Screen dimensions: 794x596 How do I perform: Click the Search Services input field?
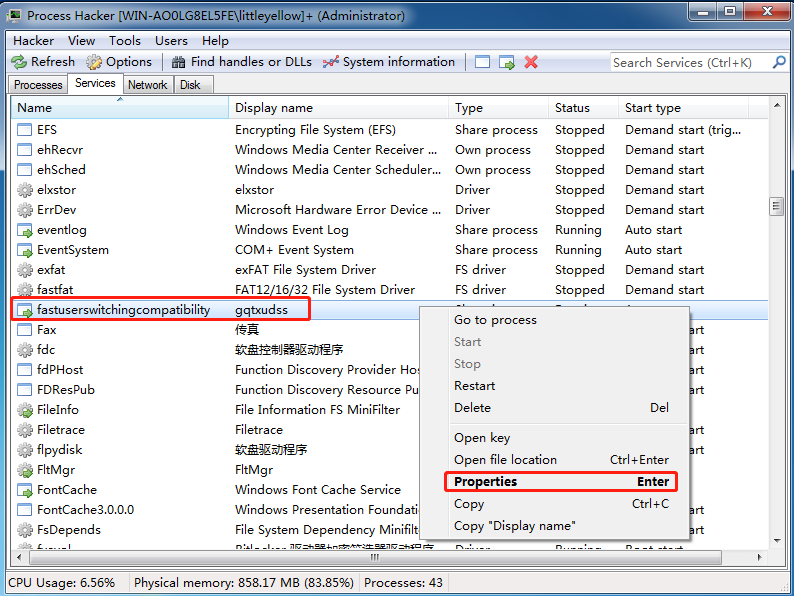coord(691,62)
